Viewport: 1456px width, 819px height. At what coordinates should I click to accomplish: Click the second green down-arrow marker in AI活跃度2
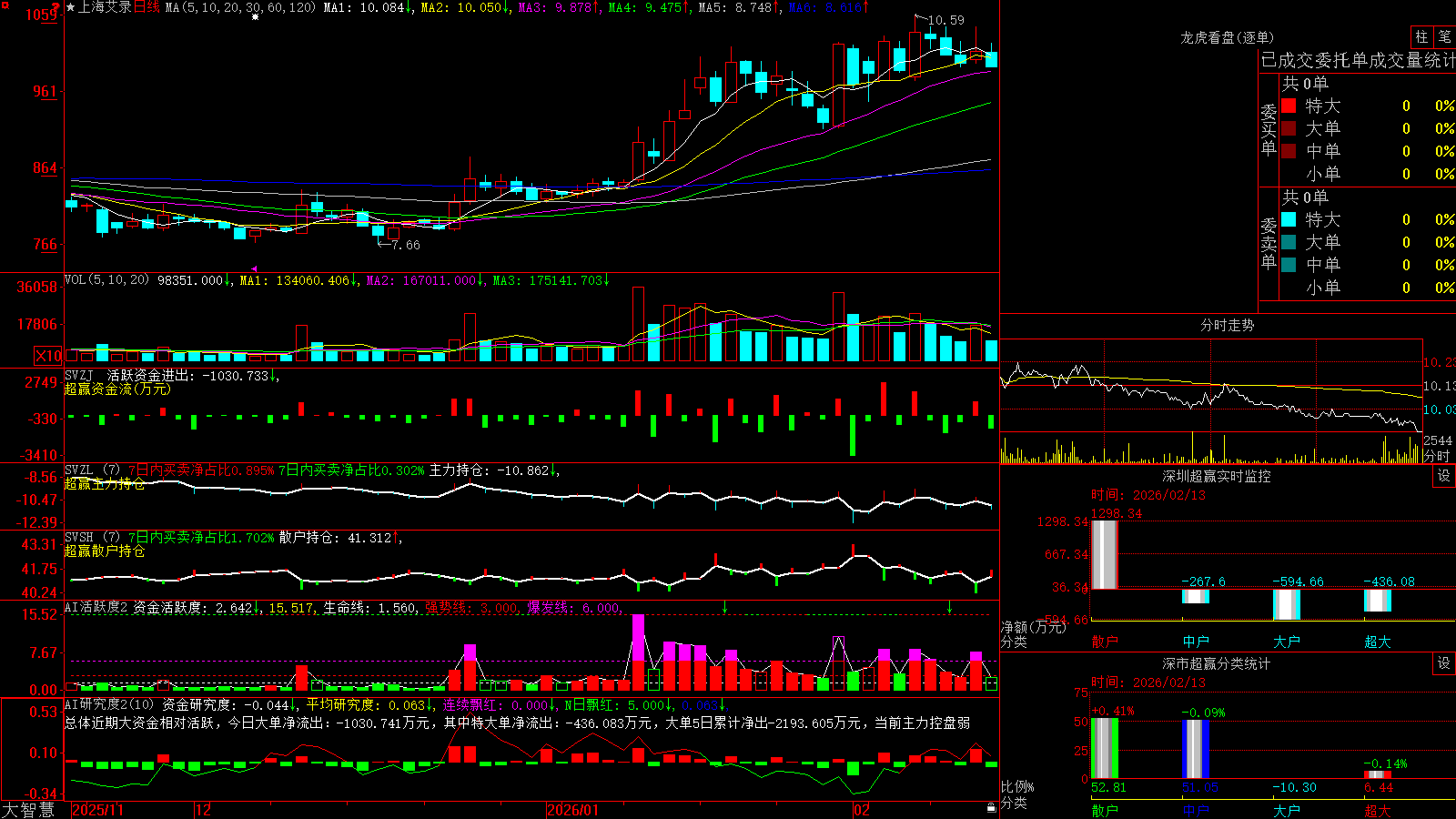(950, 606)
